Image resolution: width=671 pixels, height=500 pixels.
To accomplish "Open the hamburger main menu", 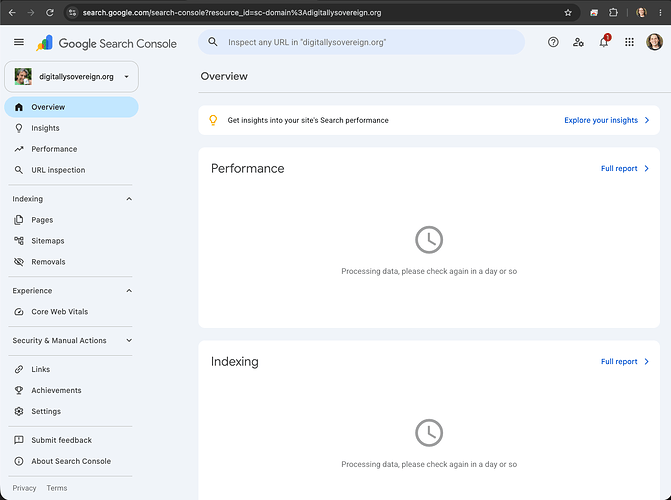I will 19,42.
